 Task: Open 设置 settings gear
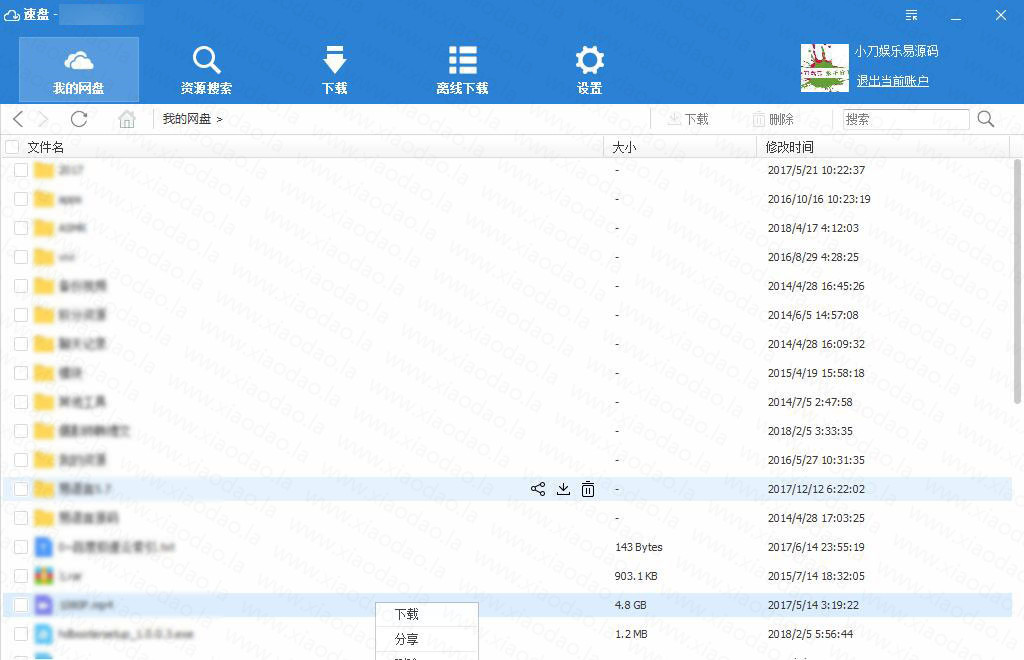[589, 69]
